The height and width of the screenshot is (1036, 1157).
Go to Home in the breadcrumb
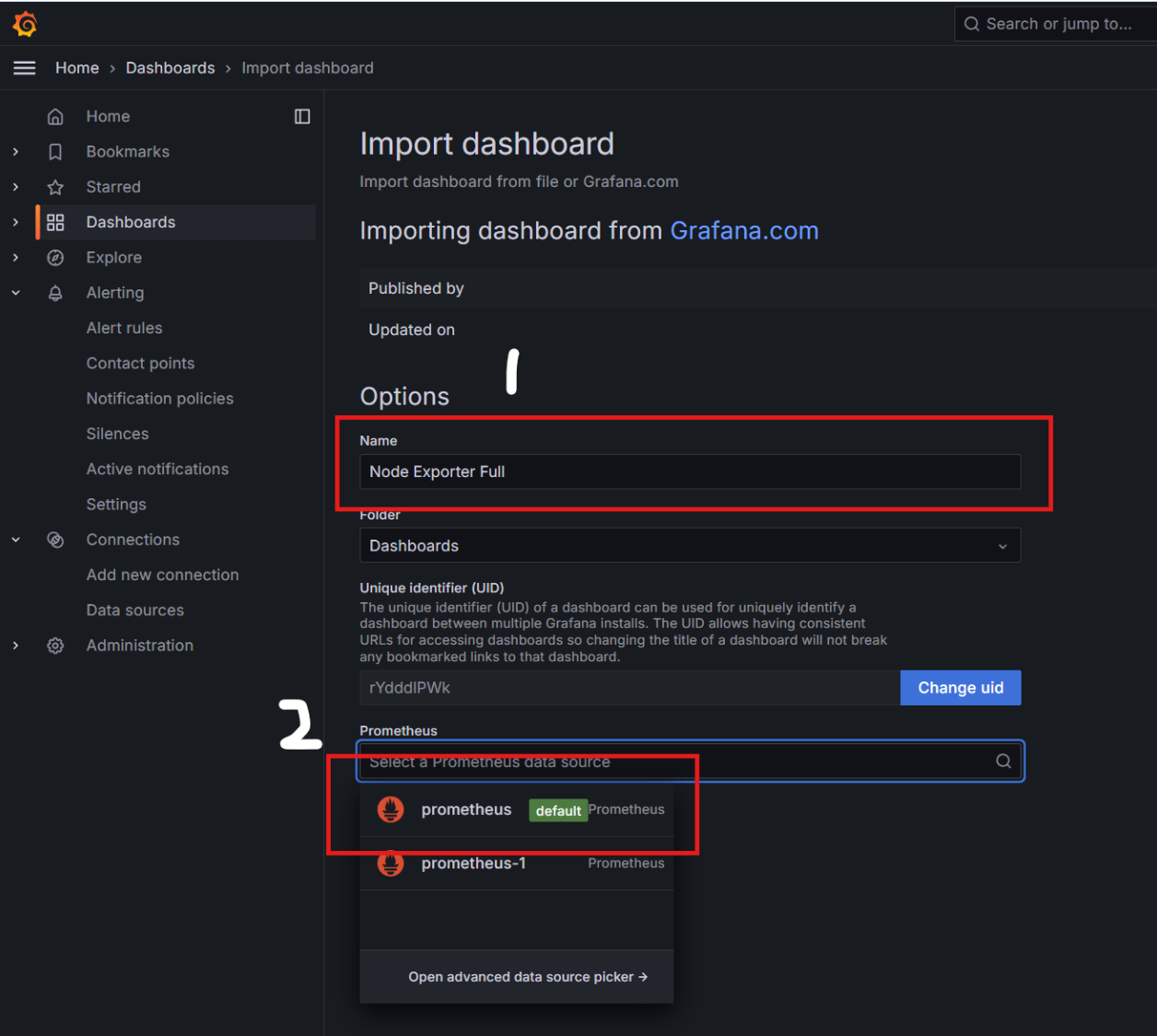tap(77, 68)
